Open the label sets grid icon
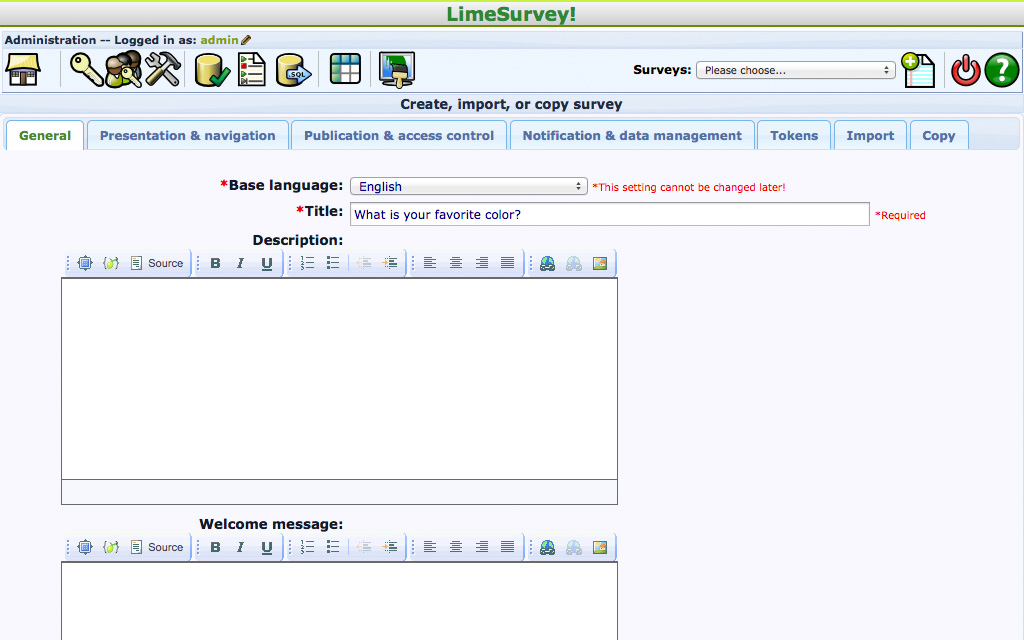The width and height of the screenshot is (1024, 640). pos(345,69)
